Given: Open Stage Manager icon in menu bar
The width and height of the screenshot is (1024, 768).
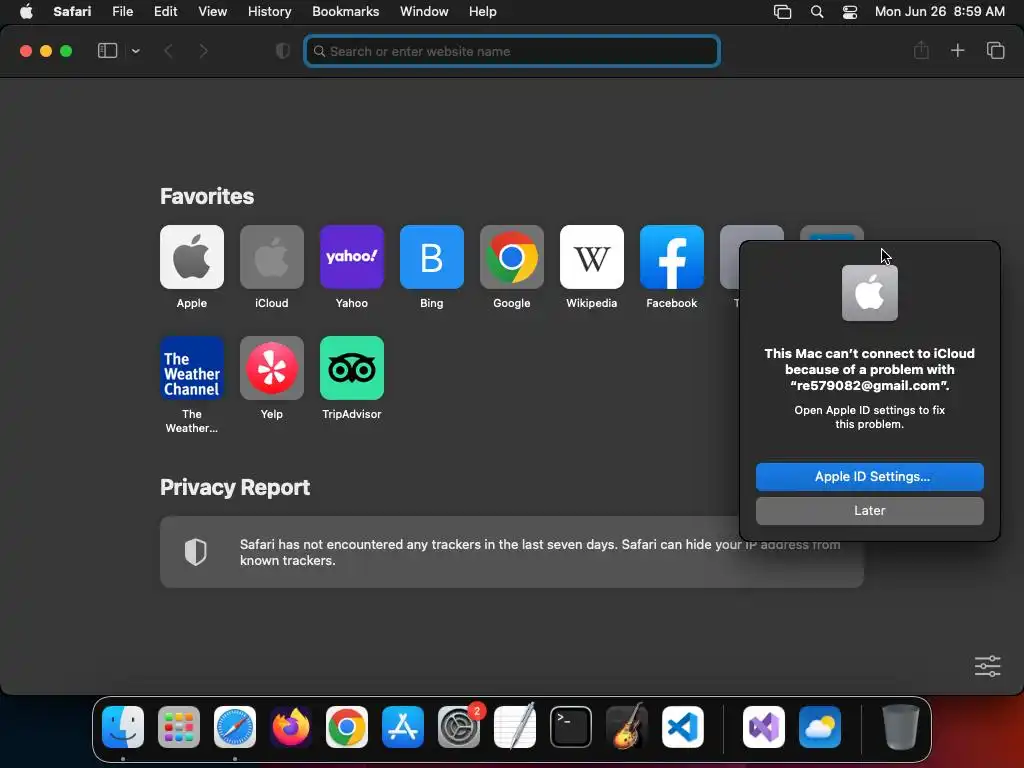Looking at the screenshot, I should [x=782, y=12].
